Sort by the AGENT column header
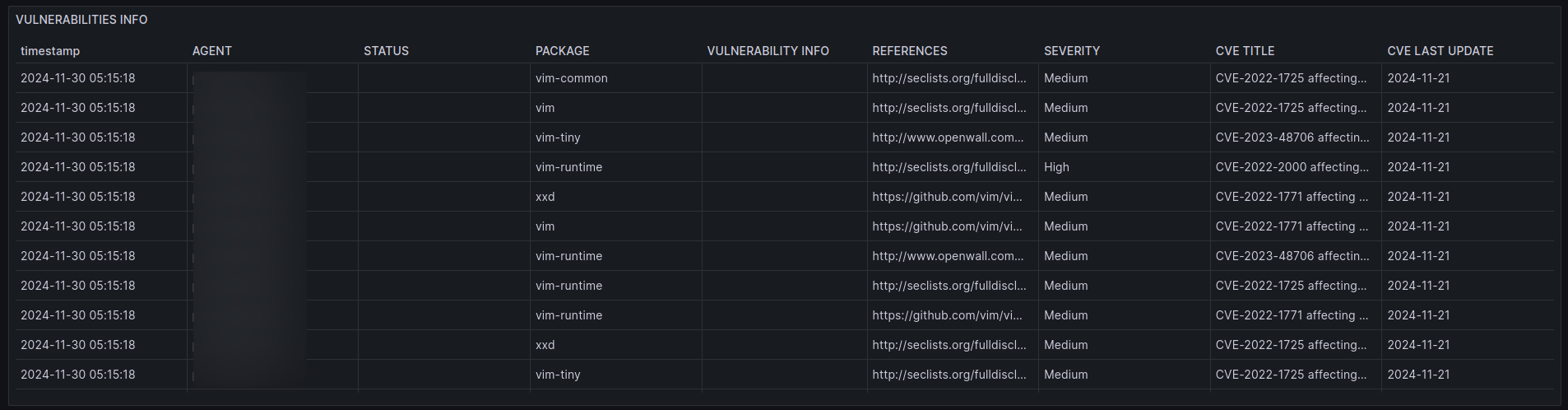This screenshot has height=410, width=1568. click(x=212, y=51)
